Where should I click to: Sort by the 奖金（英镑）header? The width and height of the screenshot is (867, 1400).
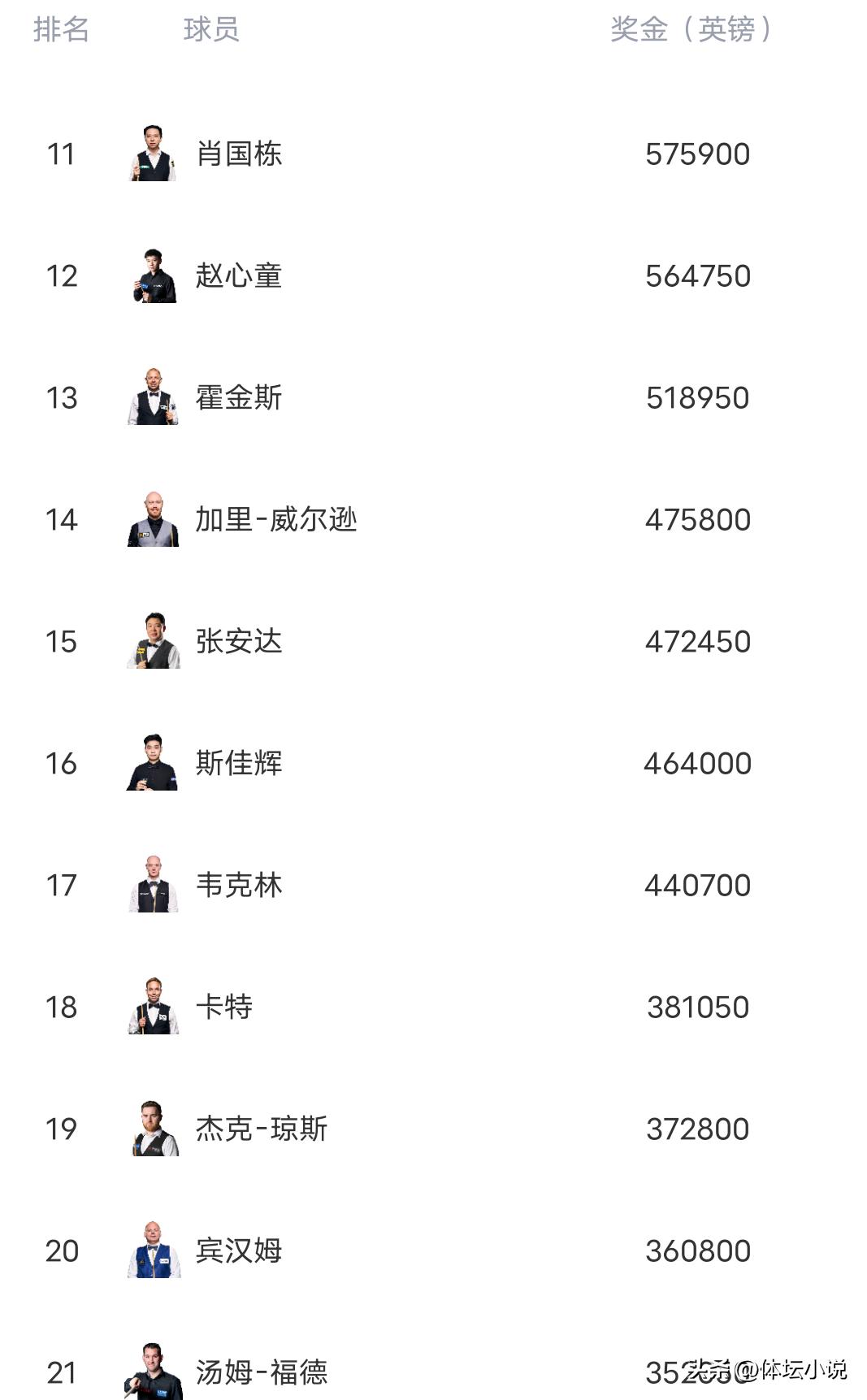(691, 30)
